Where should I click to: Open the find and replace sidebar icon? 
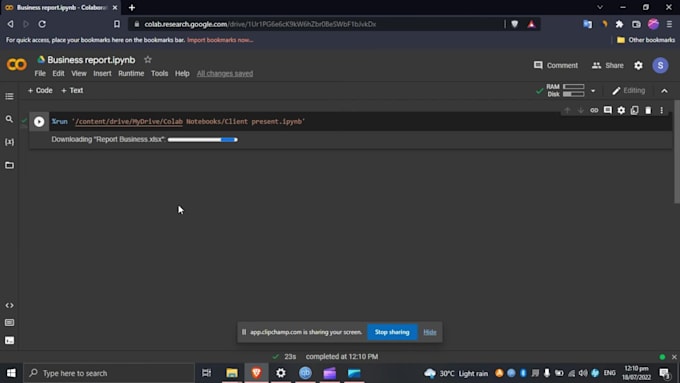point(9,119)
